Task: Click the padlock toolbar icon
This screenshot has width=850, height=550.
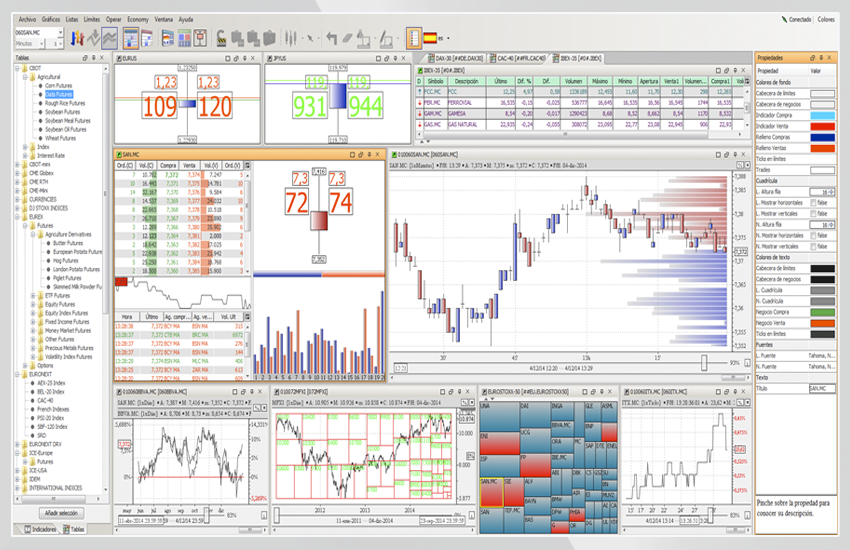Action: (x=221, y=38)
